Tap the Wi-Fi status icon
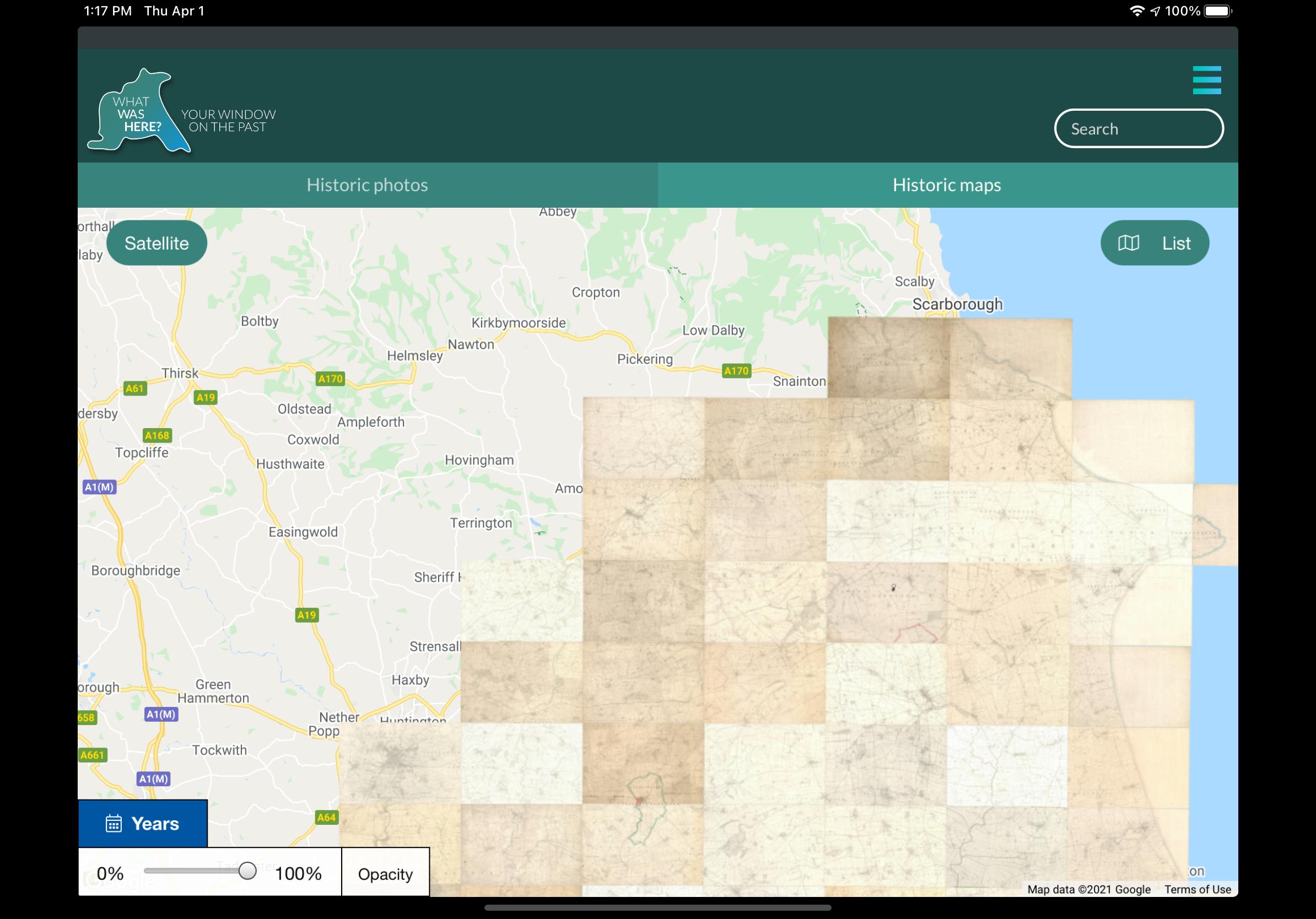This screenshot has width=1316, height=919. 1136,11
